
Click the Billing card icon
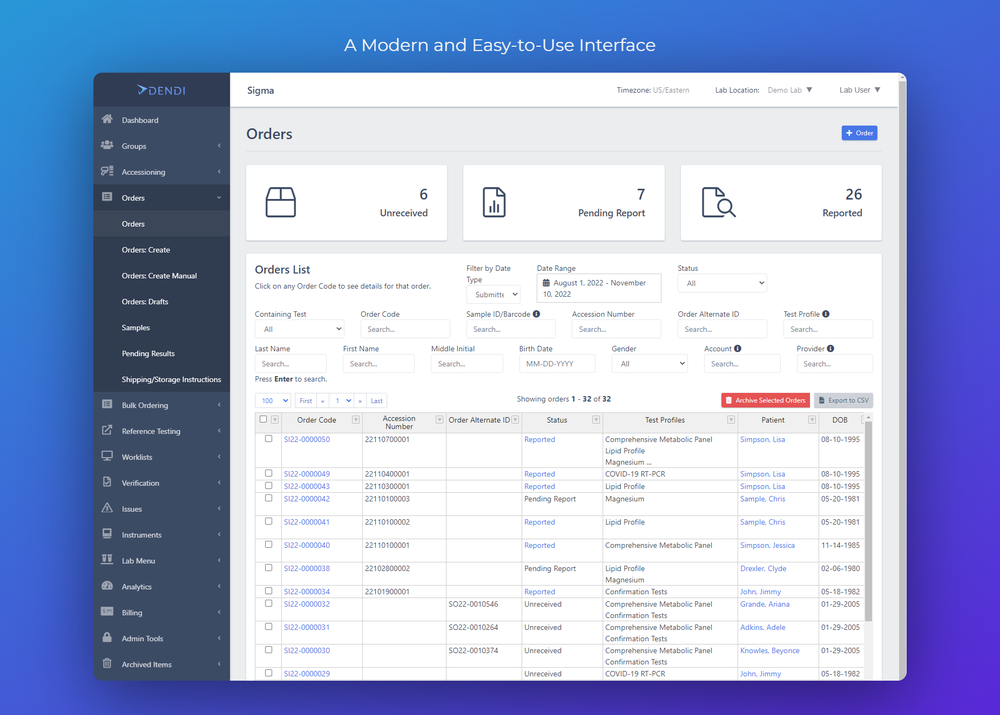coord(107,612)
